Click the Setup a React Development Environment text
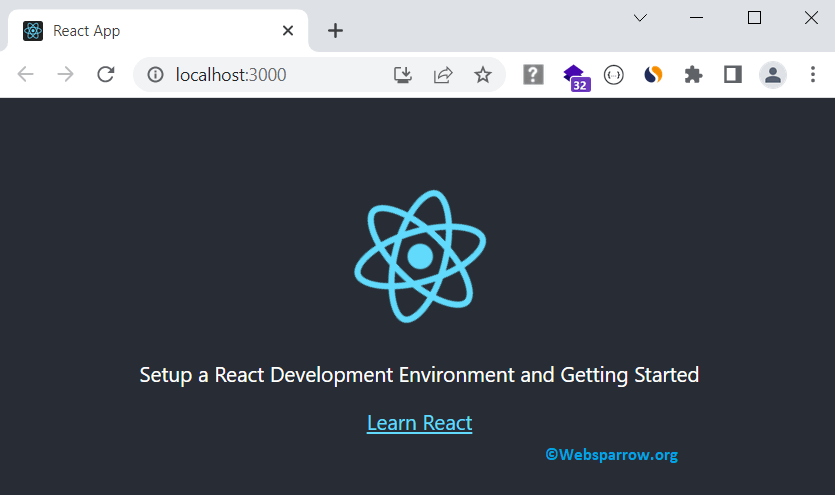 419,375
